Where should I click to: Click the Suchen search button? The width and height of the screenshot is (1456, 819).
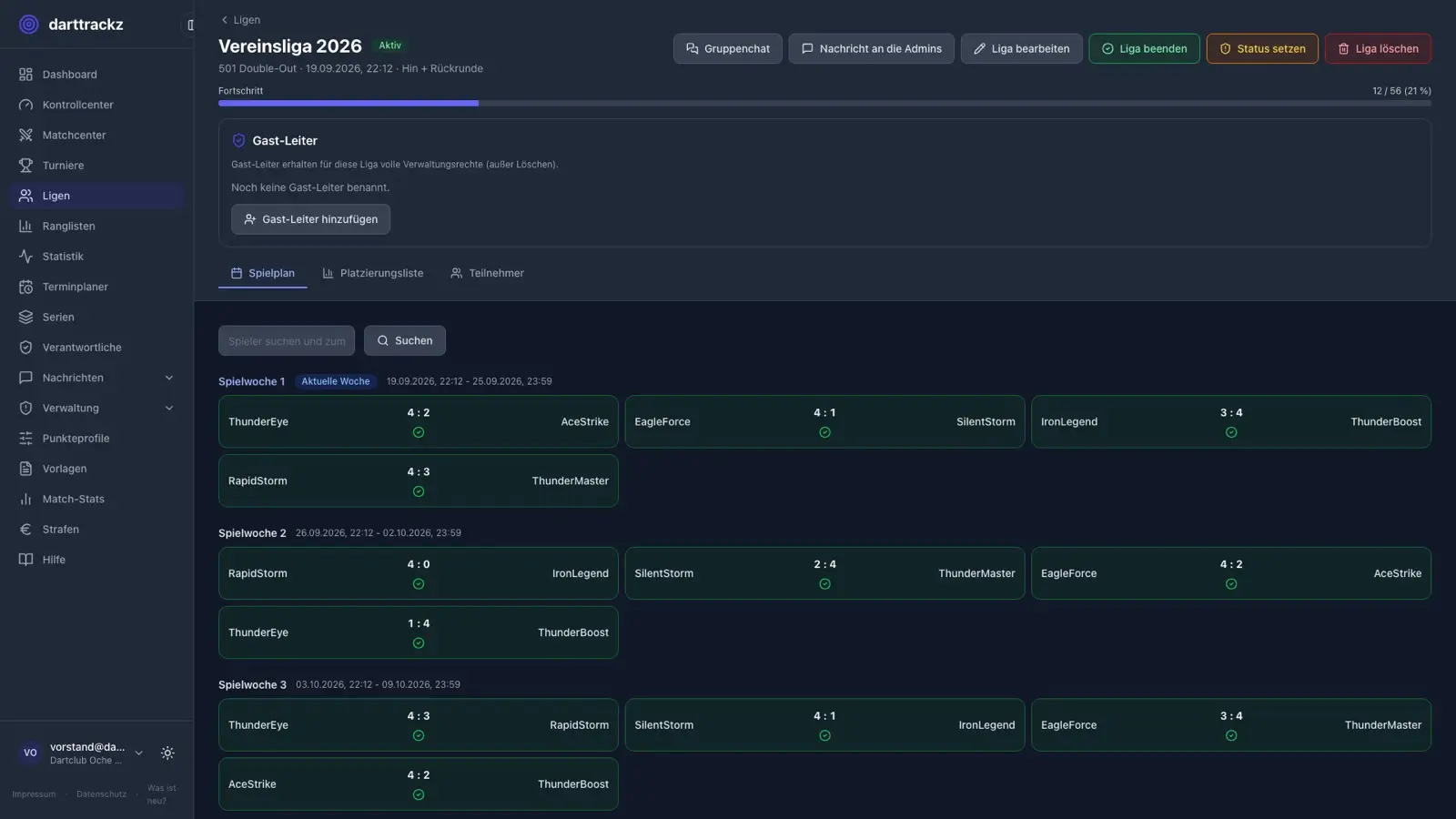[405, 340]
